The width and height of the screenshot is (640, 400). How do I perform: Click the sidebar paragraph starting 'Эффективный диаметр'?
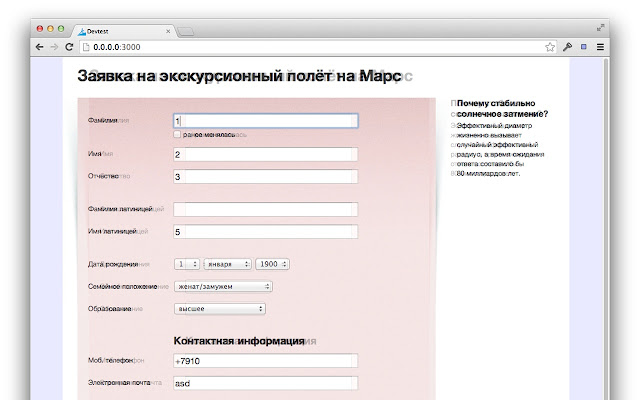coord(500,149)
